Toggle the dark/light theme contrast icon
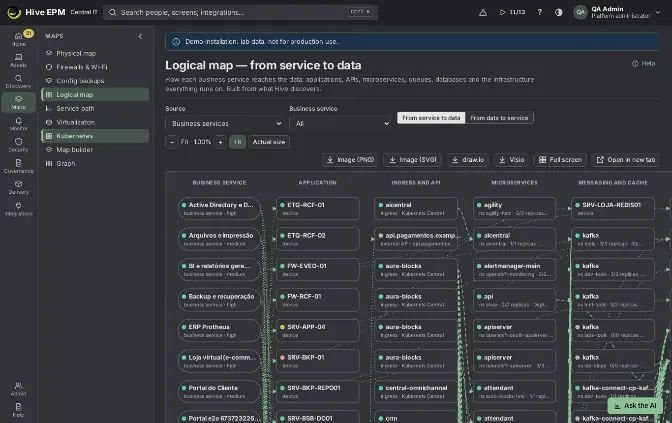This screenshot has height=423, width=672. [x=558, y=12]
